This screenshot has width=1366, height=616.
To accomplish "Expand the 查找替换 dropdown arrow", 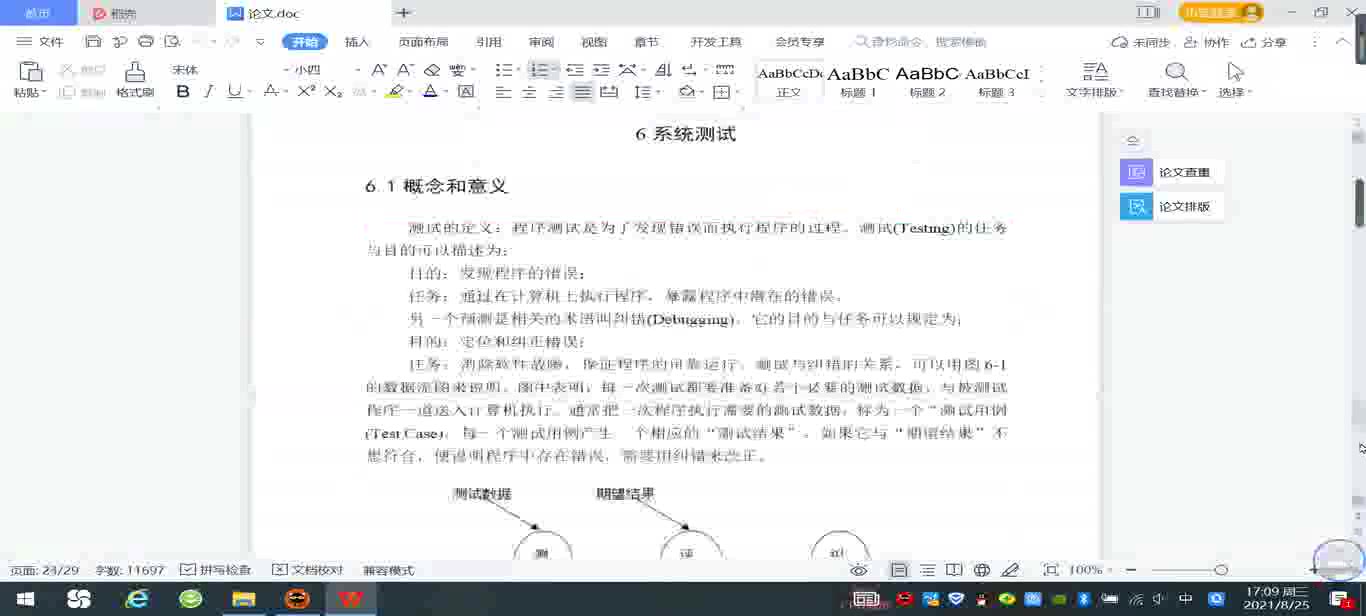I will click(1204, 92).
